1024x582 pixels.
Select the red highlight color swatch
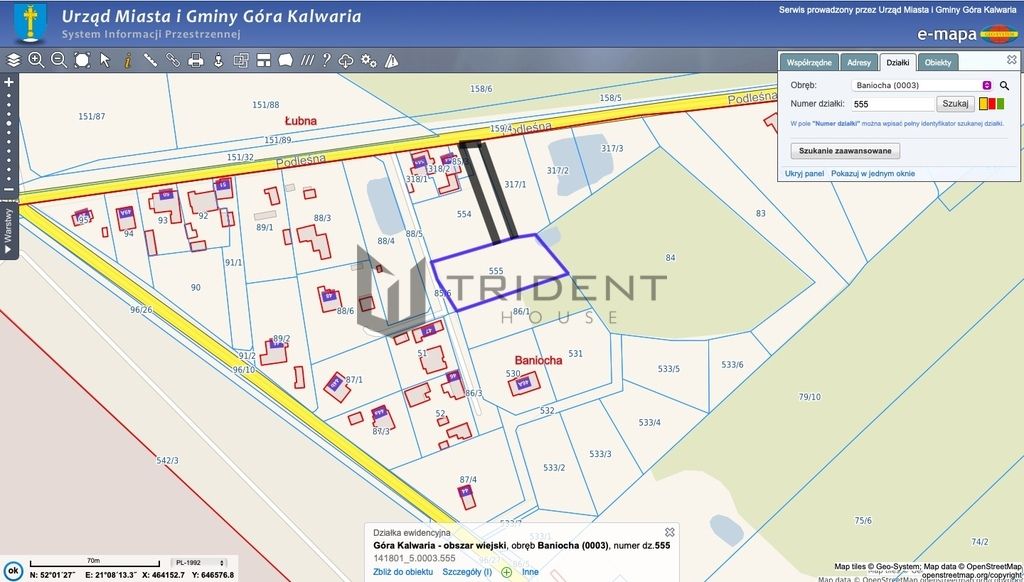tap(992, 104)
